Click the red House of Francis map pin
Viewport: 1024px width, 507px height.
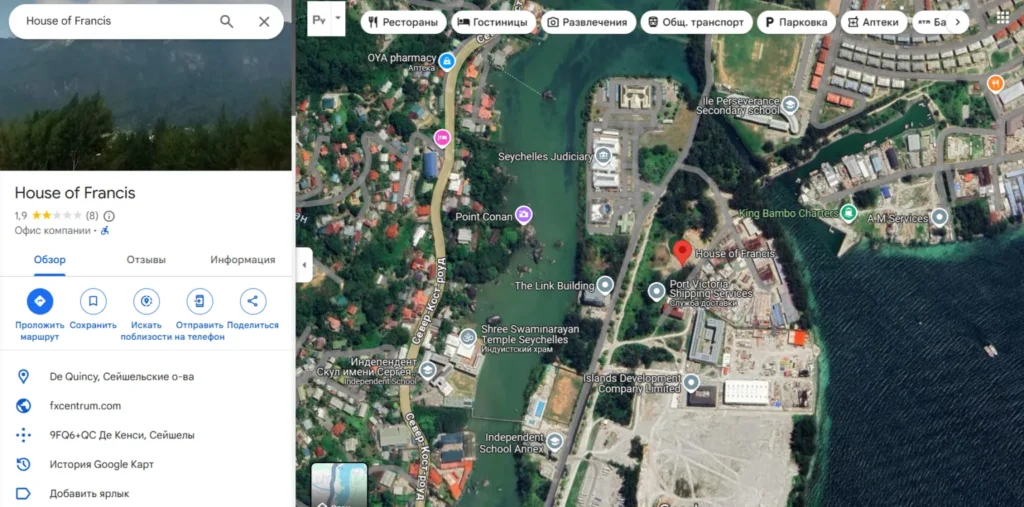[x=682, y=252]
